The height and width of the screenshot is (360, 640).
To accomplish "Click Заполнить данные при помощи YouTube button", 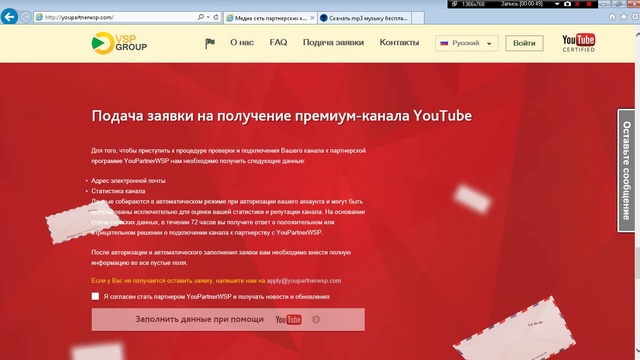I will point(228,320).
